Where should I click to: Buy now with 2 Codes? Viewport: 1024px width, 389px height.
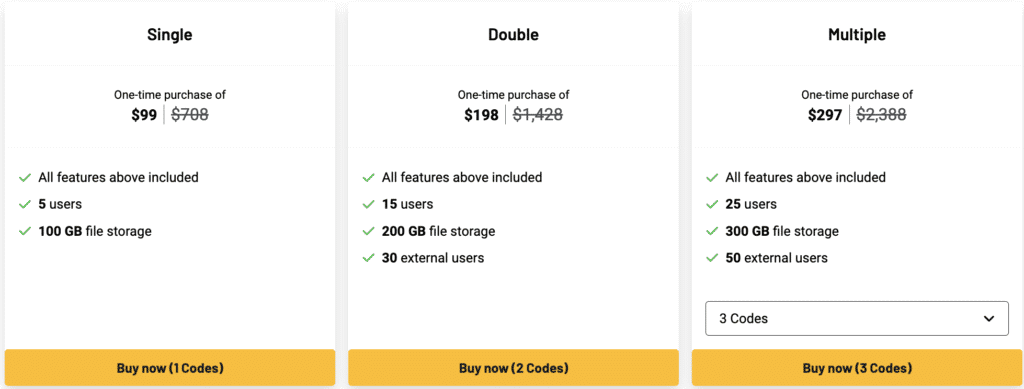click(x=513, y=367)
